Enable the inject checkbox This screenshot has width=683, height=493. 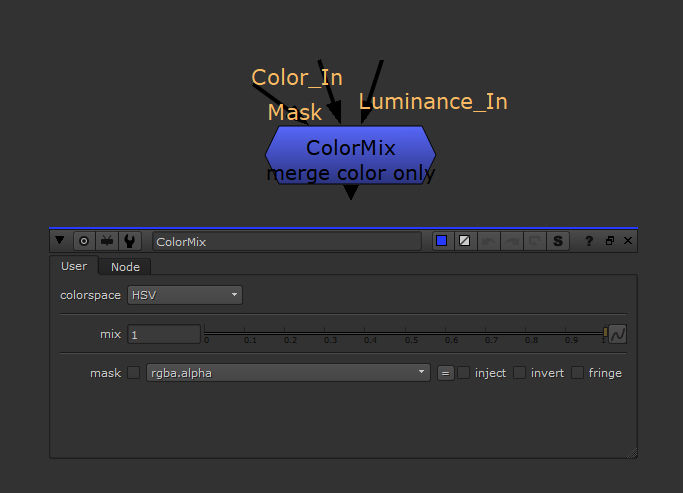(x=463, y=373)
